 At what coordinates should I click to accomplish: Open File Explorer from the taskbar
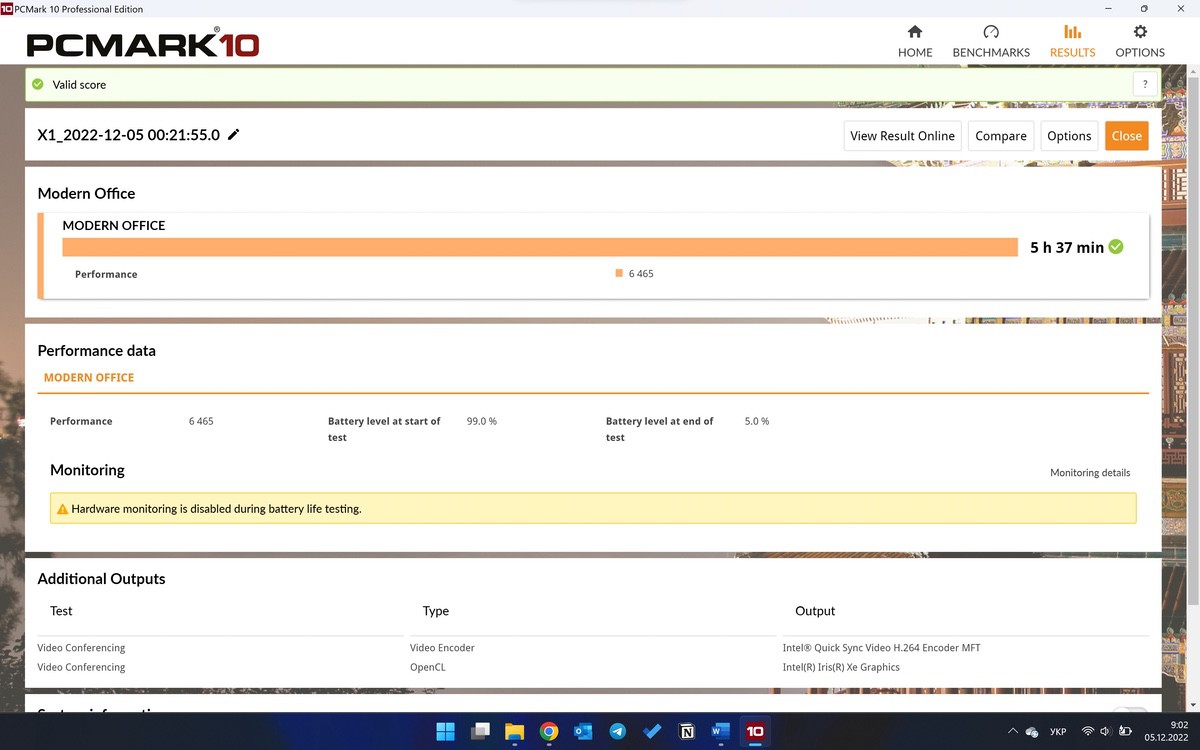514,731
